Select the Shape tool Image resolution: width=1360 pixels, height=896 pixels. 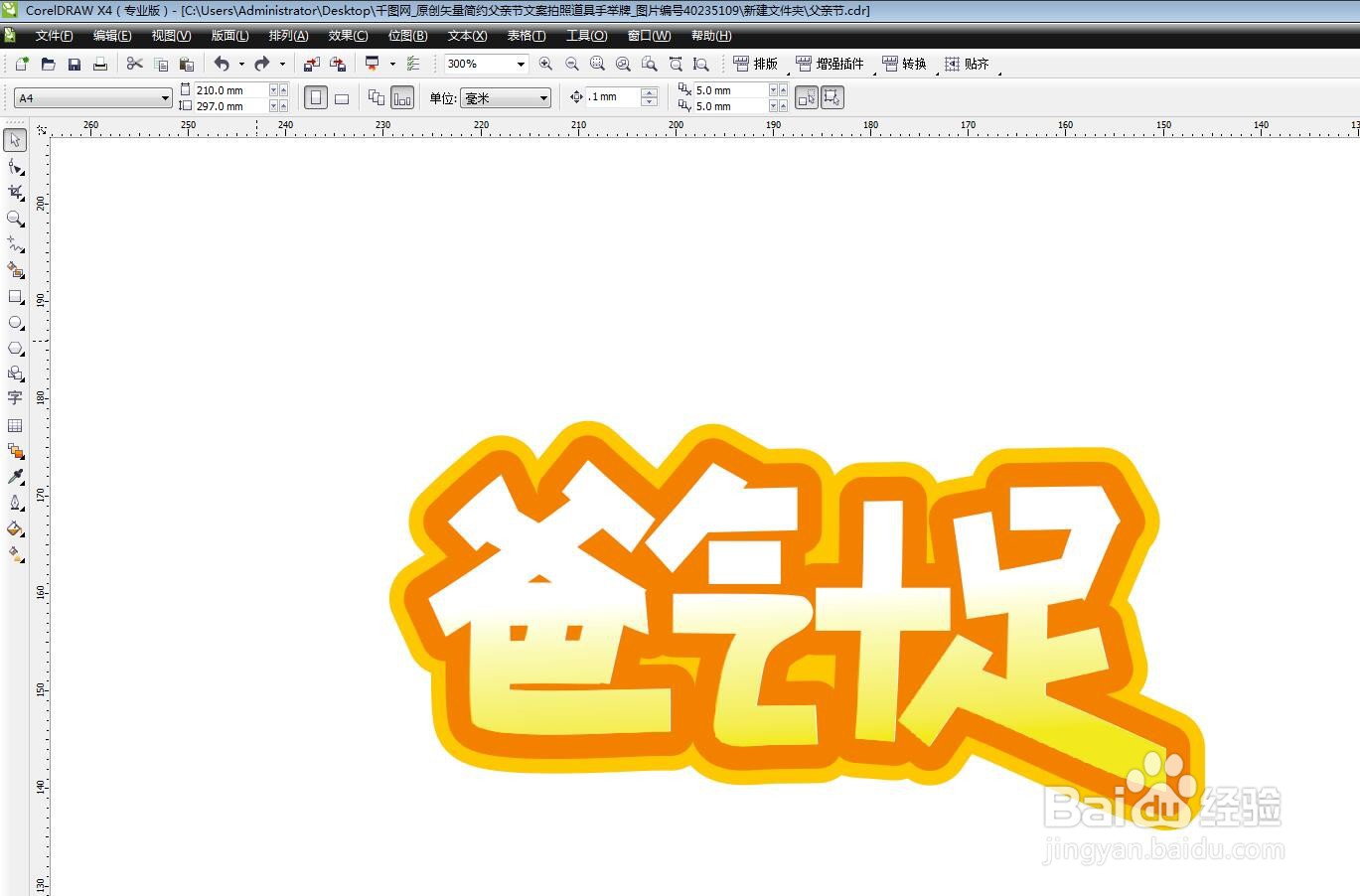click(15, 167)
